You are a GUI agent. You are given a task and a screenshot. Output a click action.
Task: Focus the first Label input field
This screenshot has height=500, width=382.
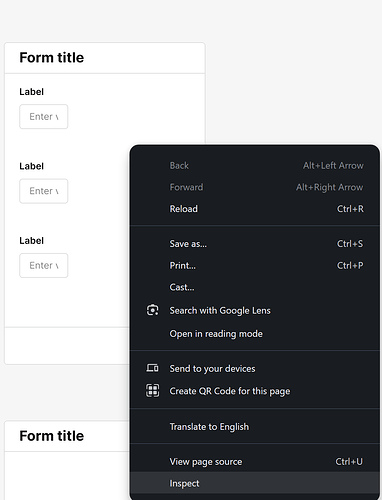[44, 117]
